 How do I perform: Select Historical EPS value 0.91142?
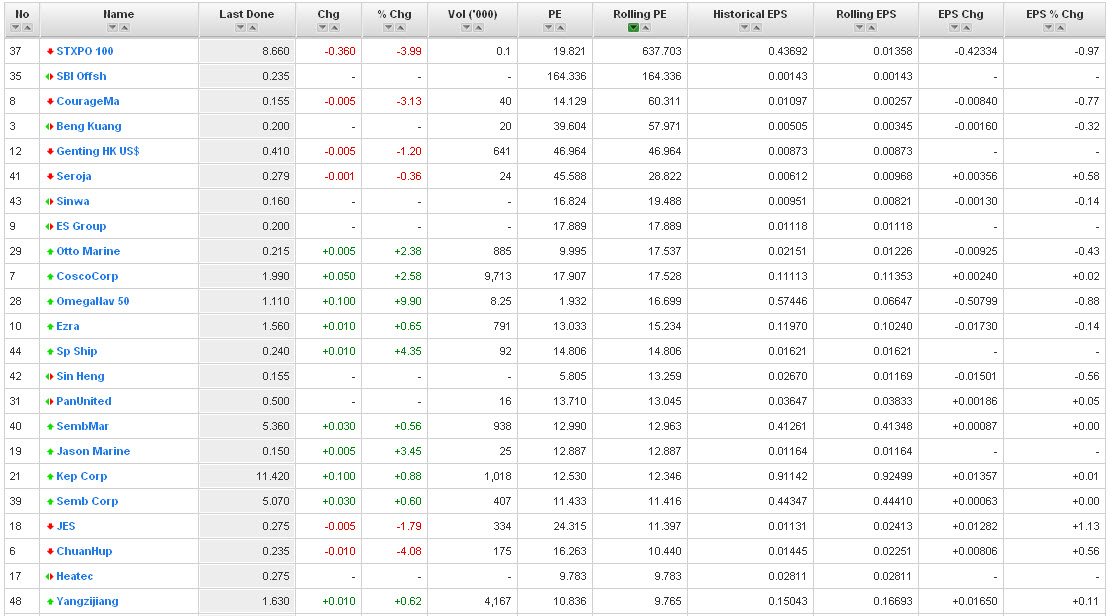[787, 476]
